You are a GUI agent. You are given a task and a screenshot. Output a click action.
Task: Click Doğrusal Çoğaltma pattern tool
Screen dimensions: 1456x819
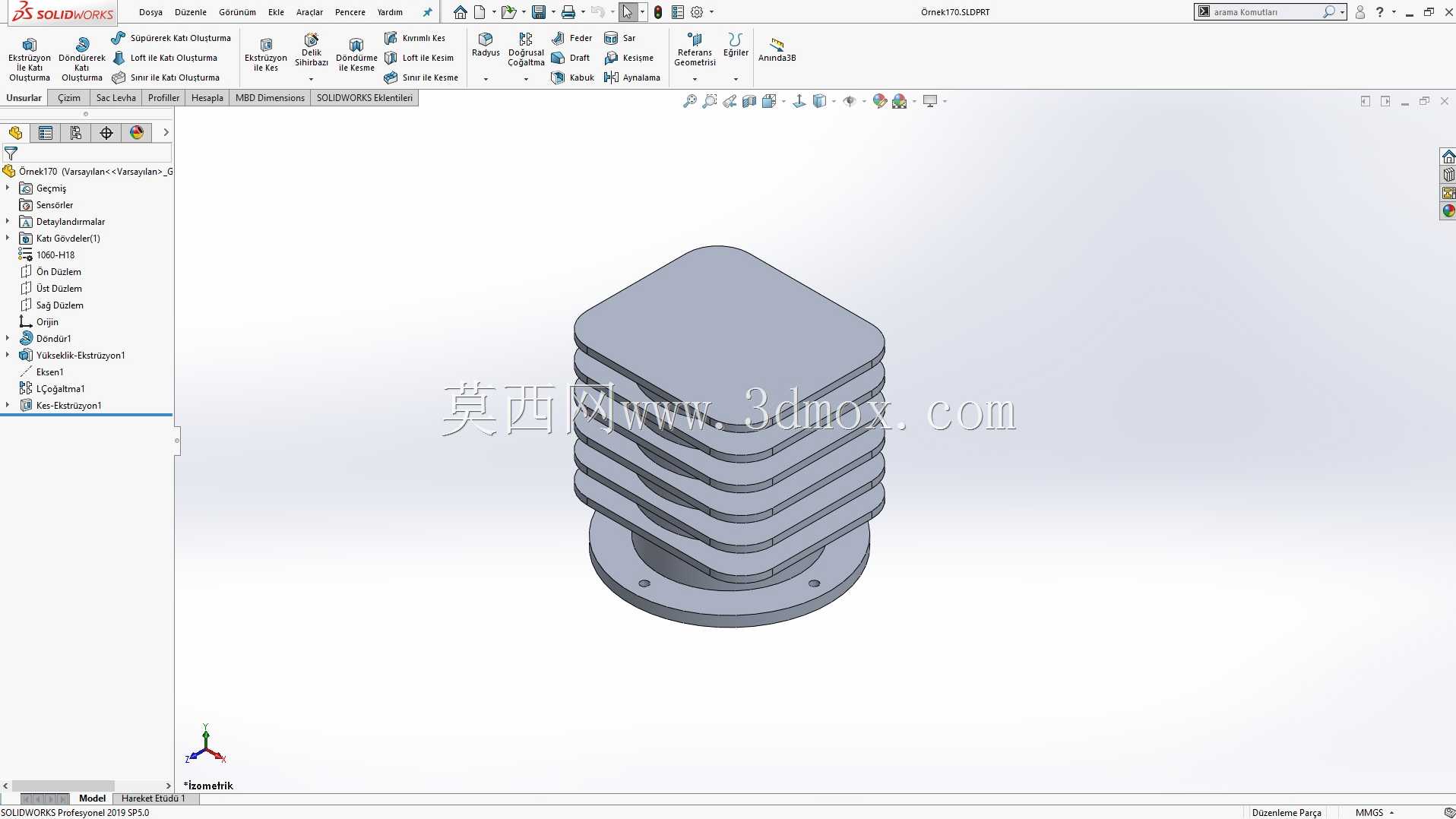526,50
